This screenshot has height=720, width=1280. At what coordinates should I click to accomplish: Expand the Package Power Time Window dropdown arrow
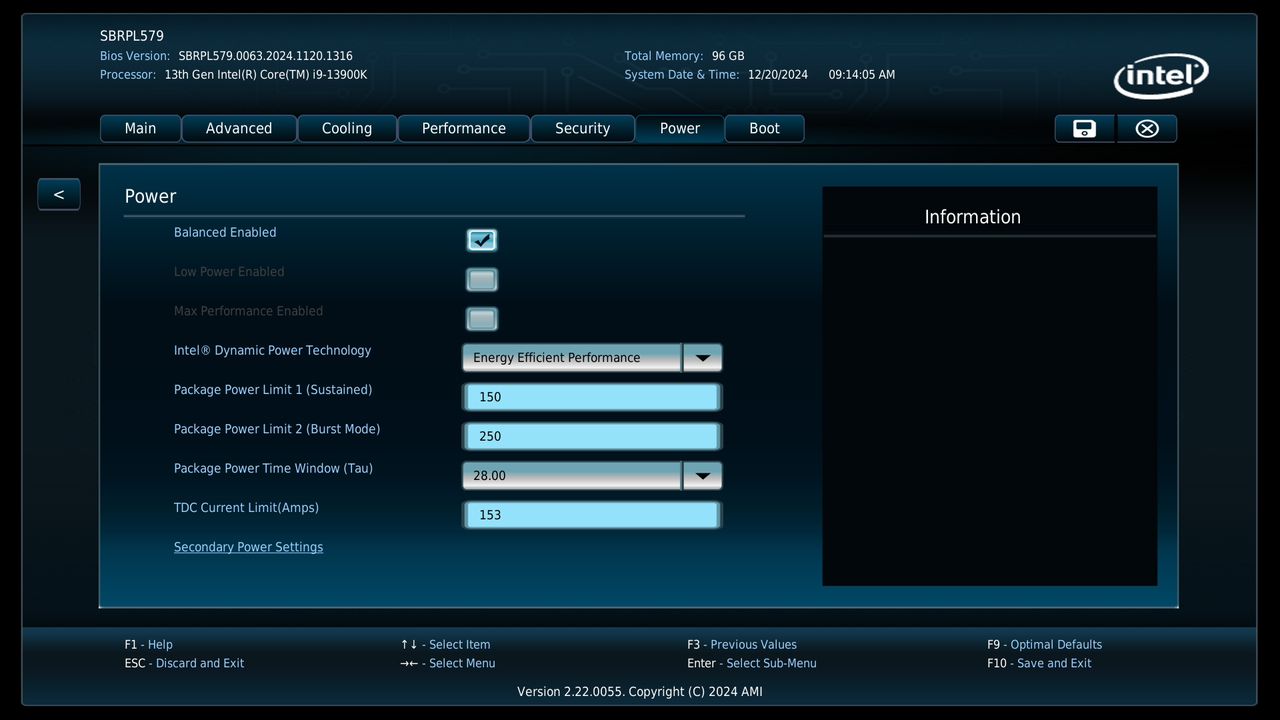pos(702,475)
